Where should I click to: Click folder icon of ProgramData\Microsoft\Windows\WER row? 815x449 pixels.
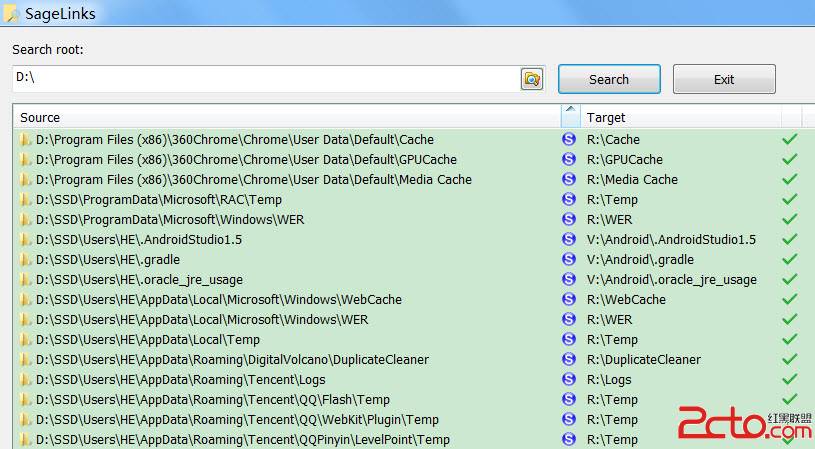[x=24, y=220]
